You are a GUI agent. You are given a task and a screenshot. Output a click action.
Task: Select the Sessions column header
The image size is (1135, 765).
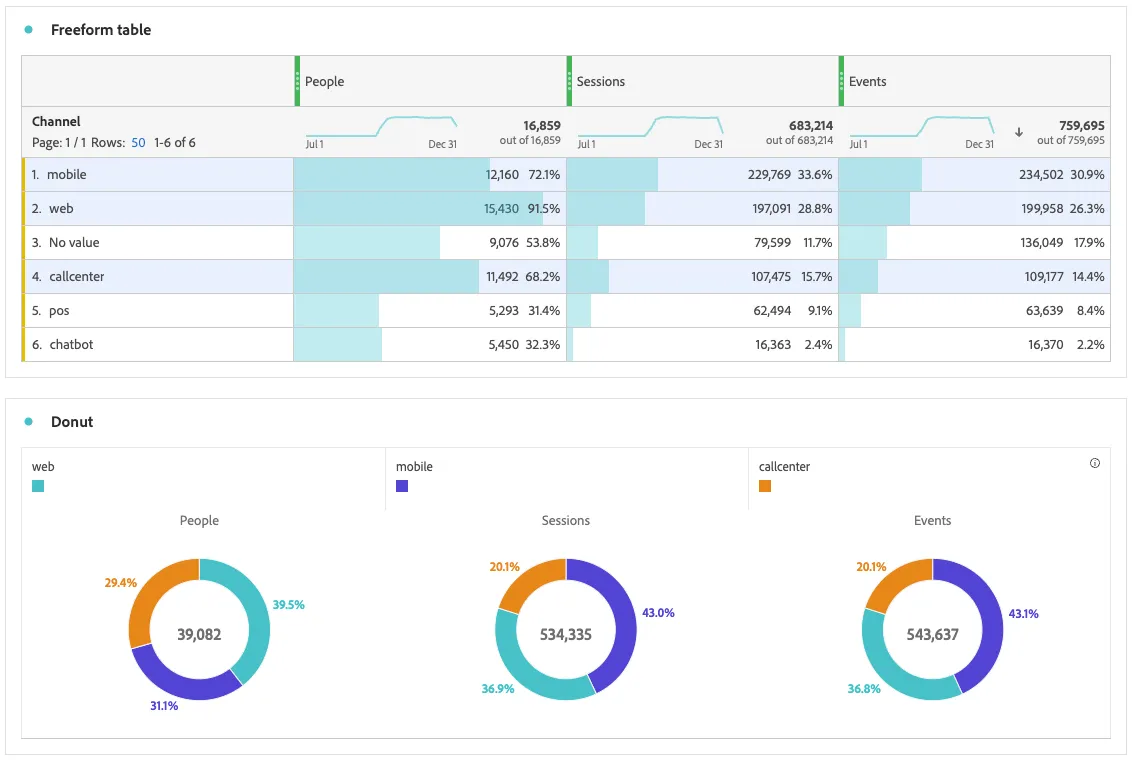pyautogui.click(x=601, y=82)
